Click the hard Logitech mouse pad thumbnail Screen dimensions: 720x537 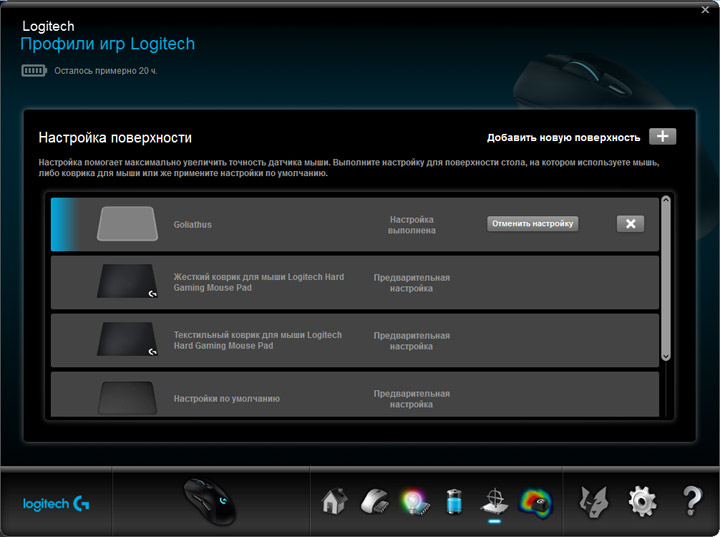click(127, 281)
